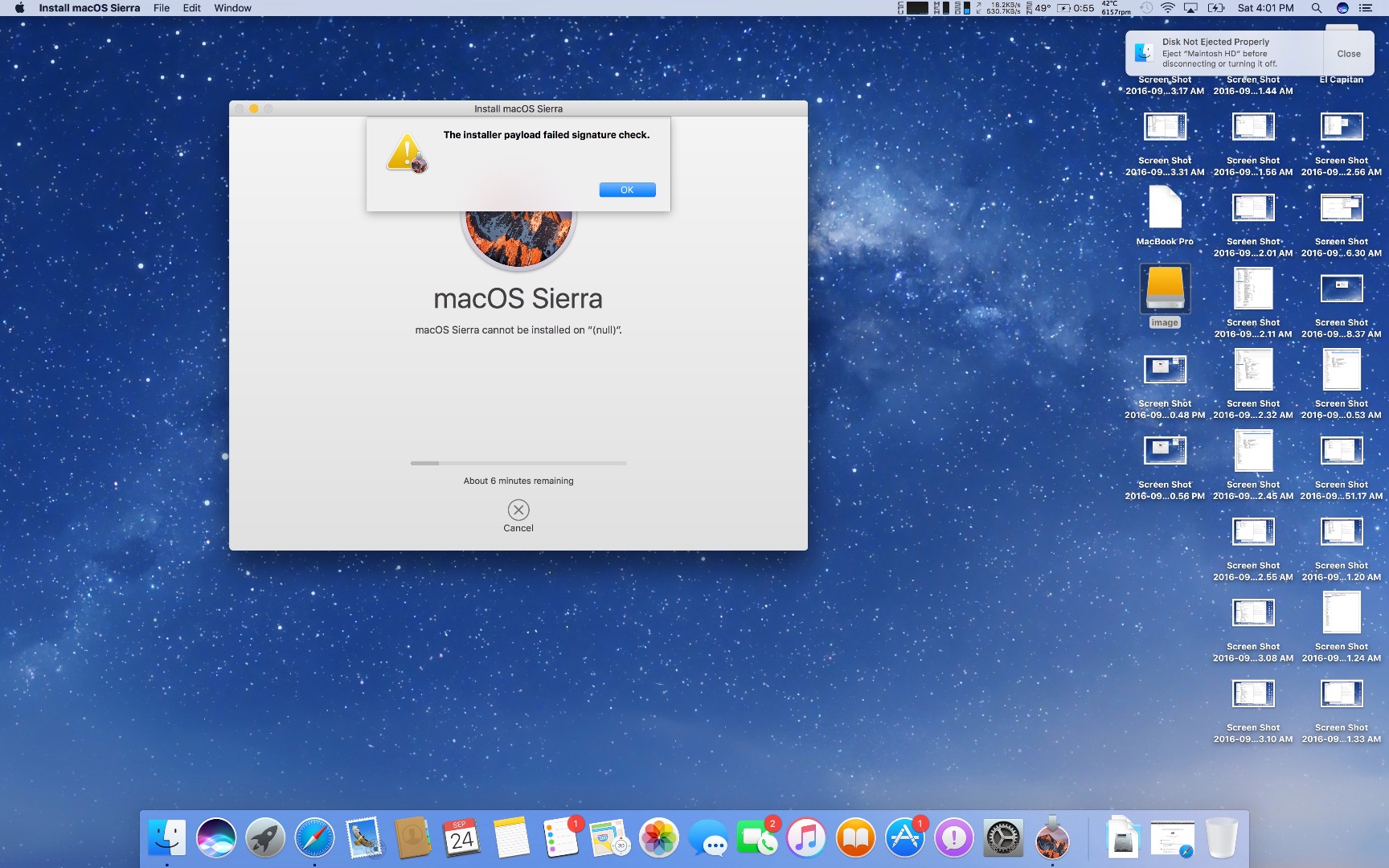Close the Disk Not Ejected notification
Screen dimensions: 1389x868
[x=1349, y=54]
